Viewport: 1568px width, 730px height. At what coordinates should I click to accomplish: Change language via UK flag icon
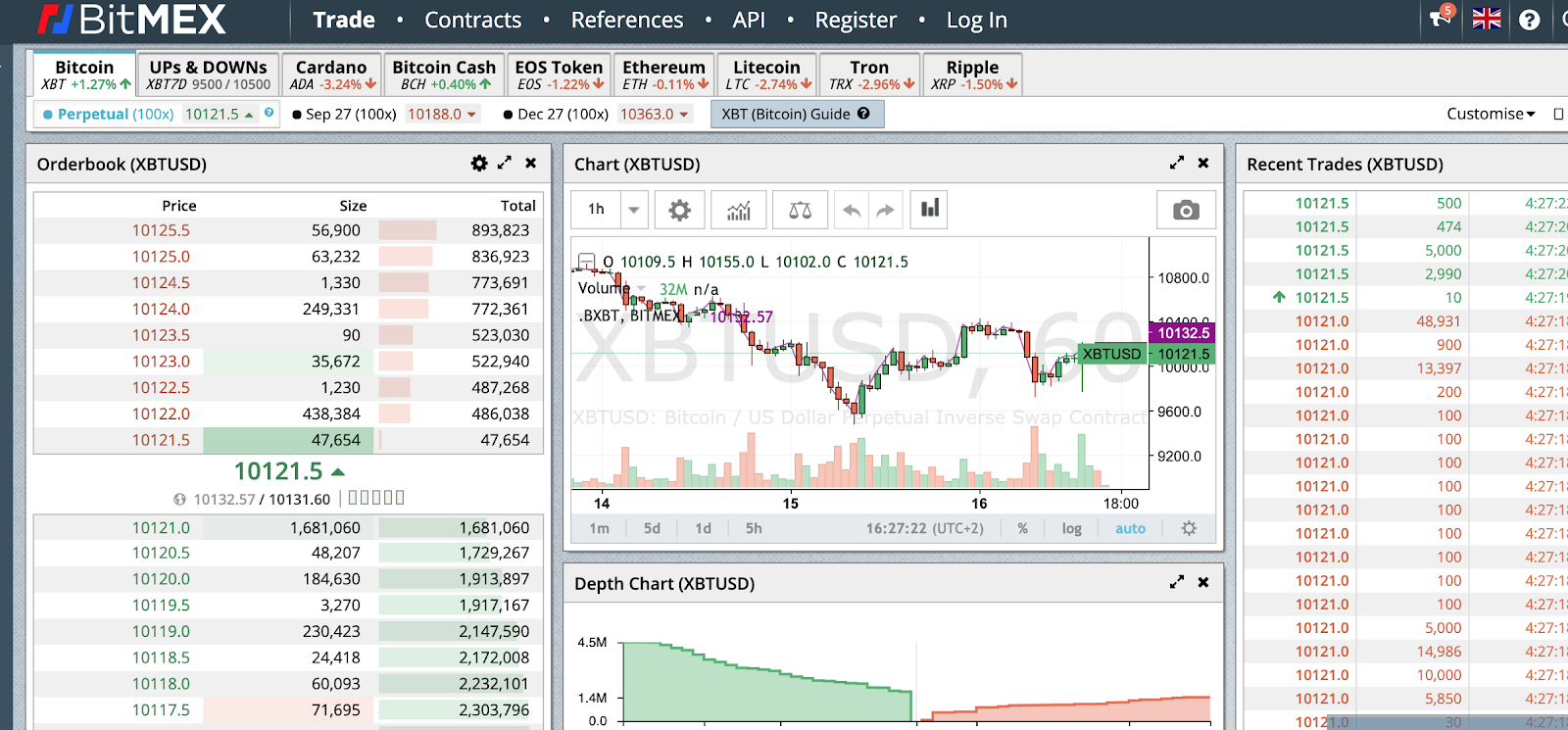click(1487, 19)
